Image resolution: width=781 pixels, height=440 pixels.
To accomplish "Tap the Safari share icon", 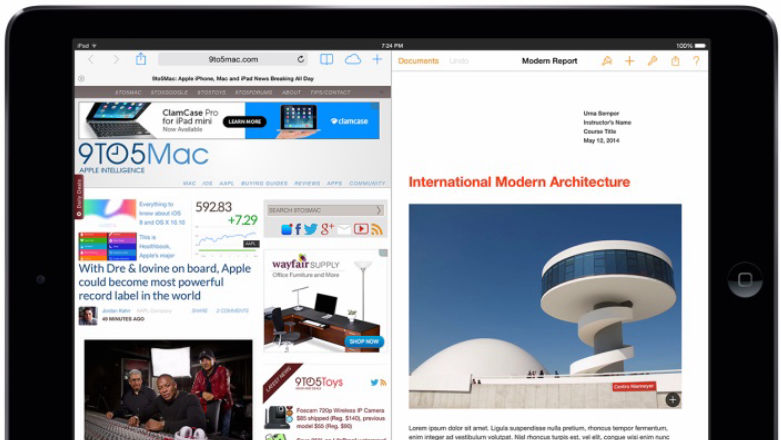I will [141, 60].
